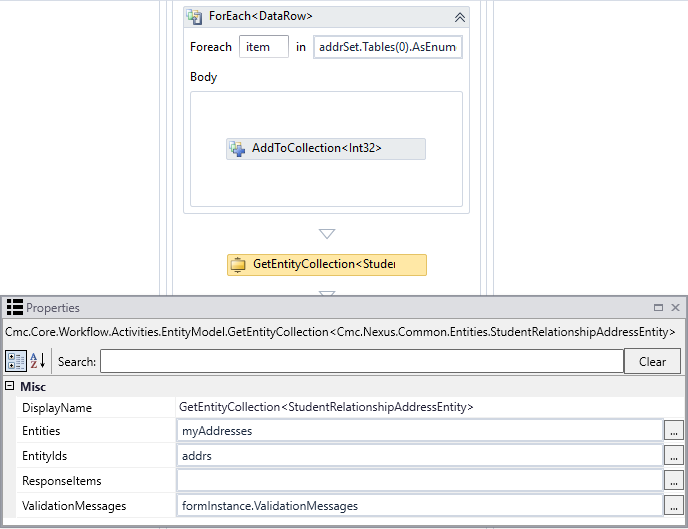The image size is (688, 529).
Task: Open expression editor for EntityIds
Action: 675,455
